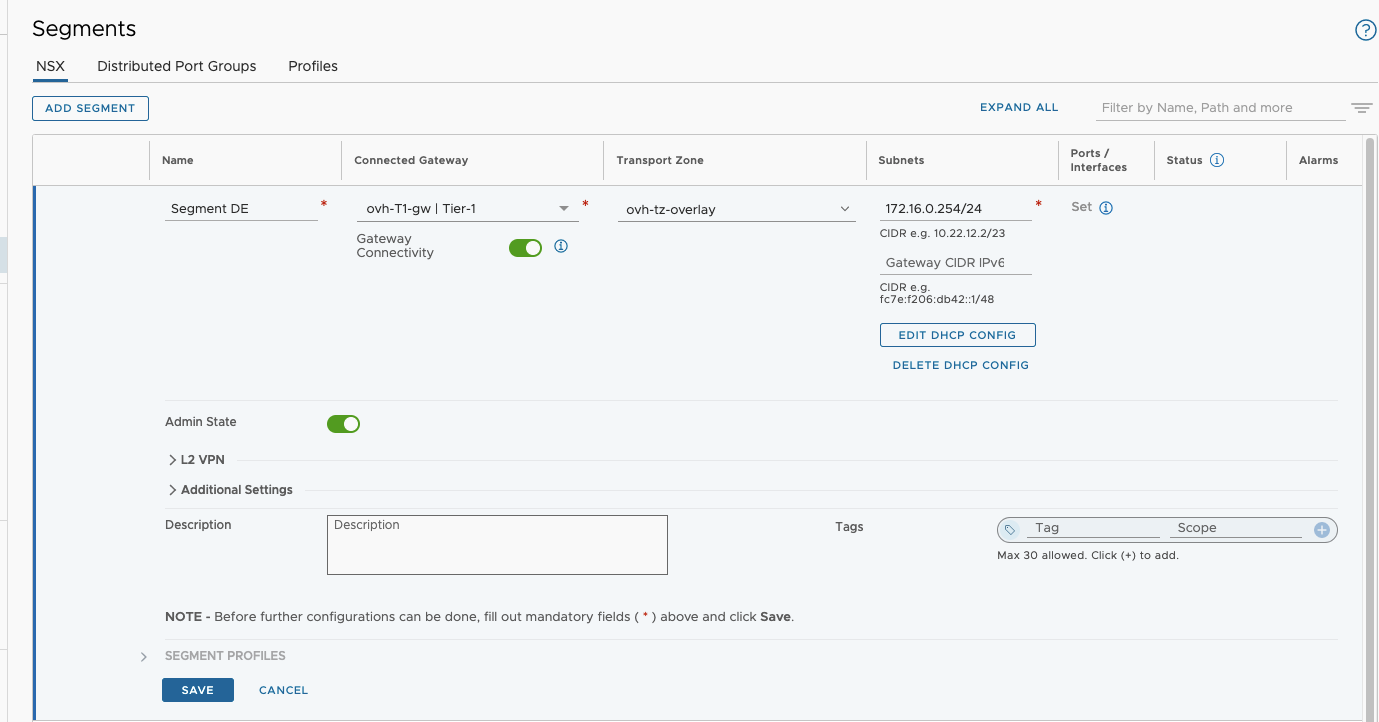Click the plus icon to add tag
The height and width of the screenshot is (722, 1379).
(1322, 530)
